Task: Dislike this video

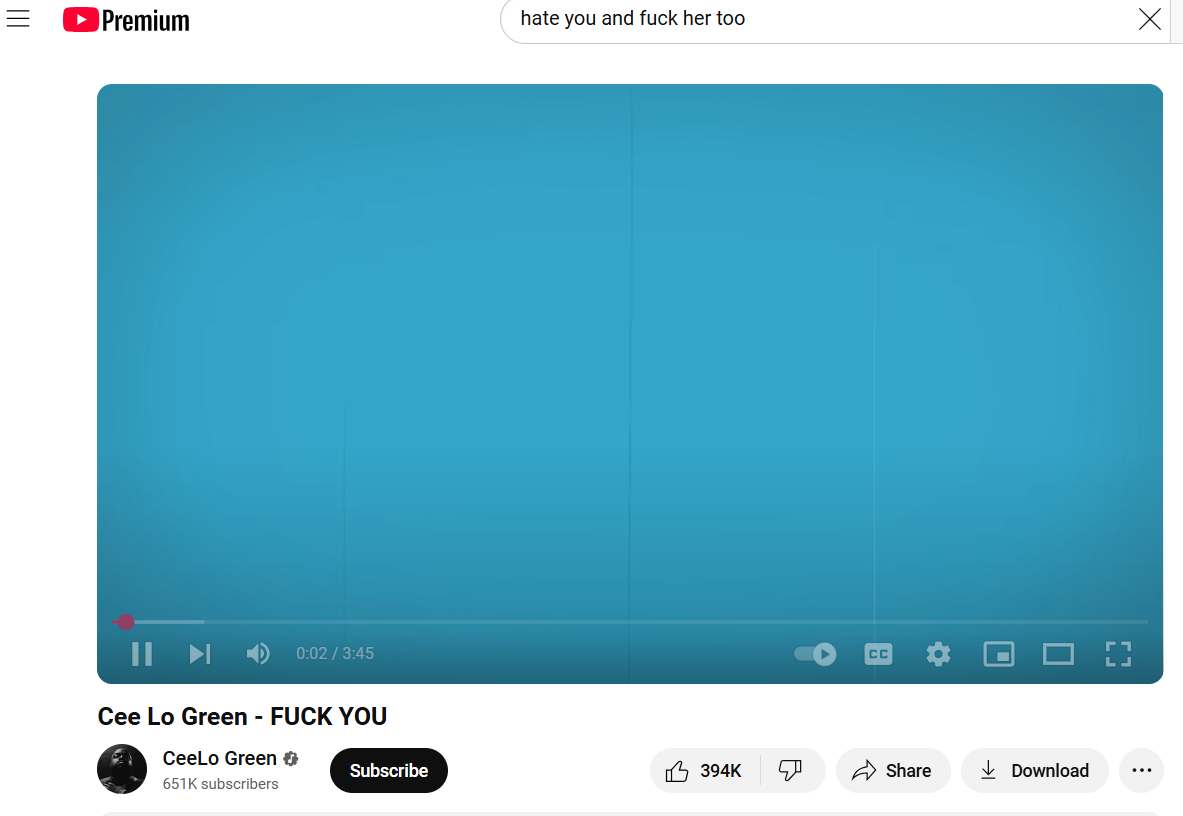Action: (791, 771)
